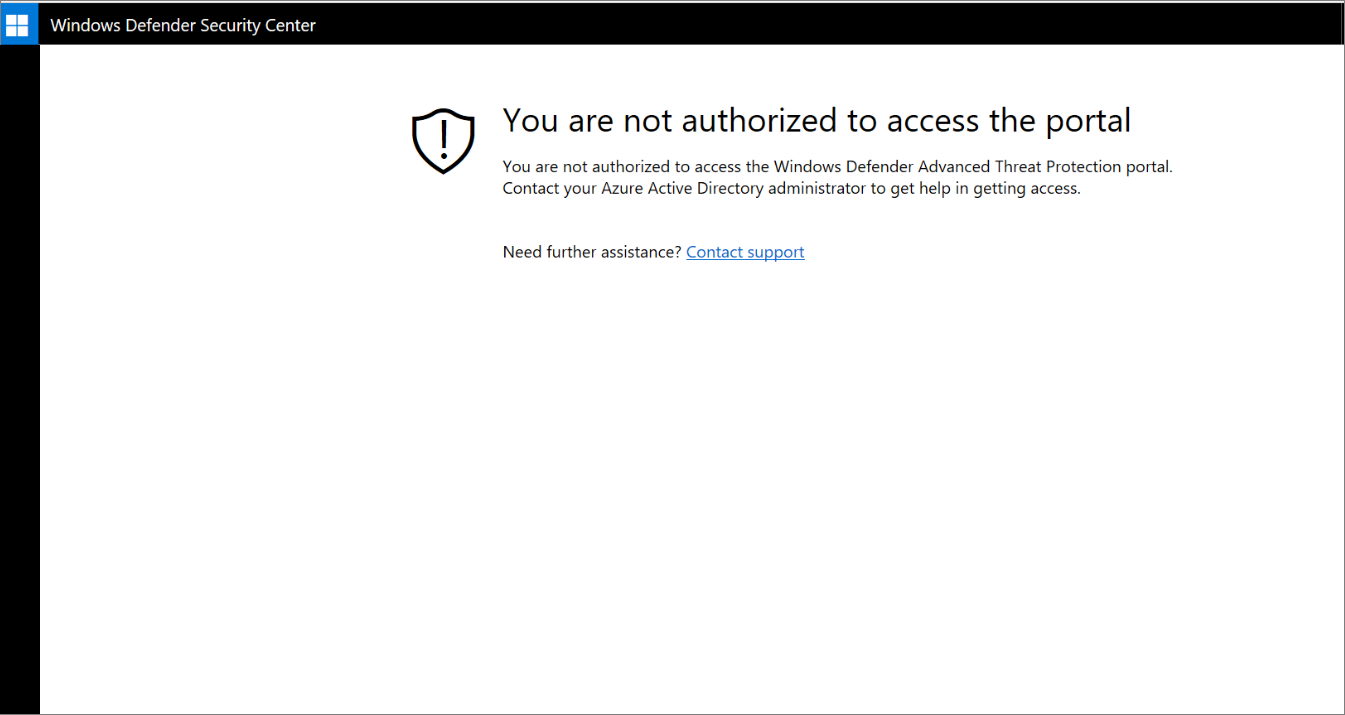Click the word 'support' in the link
Image resolution: width=1345 pixels, height=715 pixels.
(x=775, y=252)
